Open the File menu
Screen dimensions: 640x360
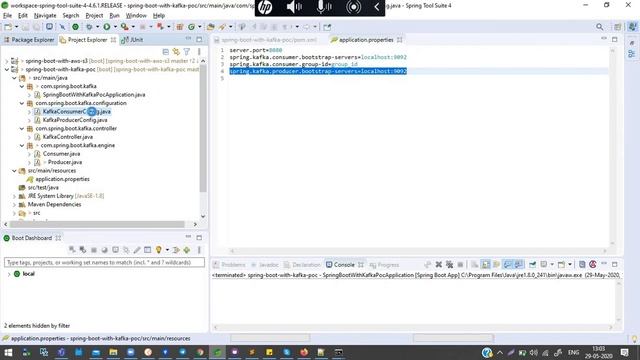pos(7,16)
